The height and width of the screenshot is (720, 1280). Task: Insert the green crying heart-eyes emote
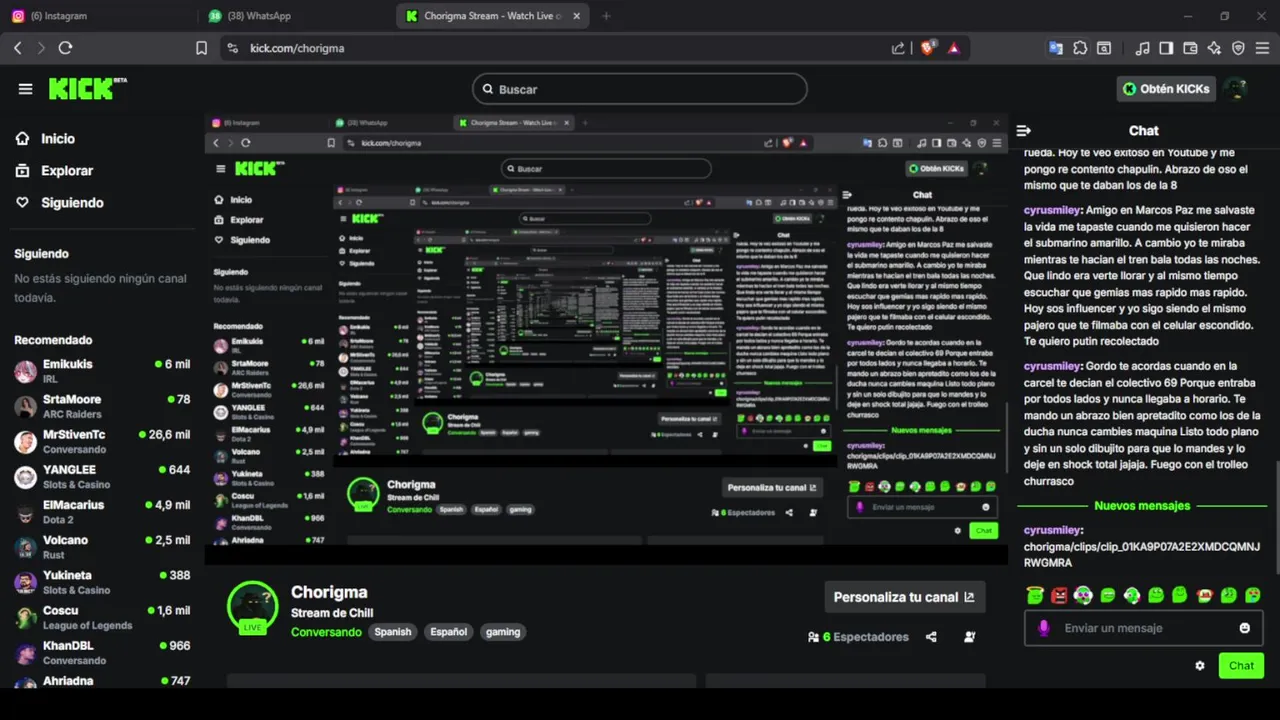[x=1253, y=595]
